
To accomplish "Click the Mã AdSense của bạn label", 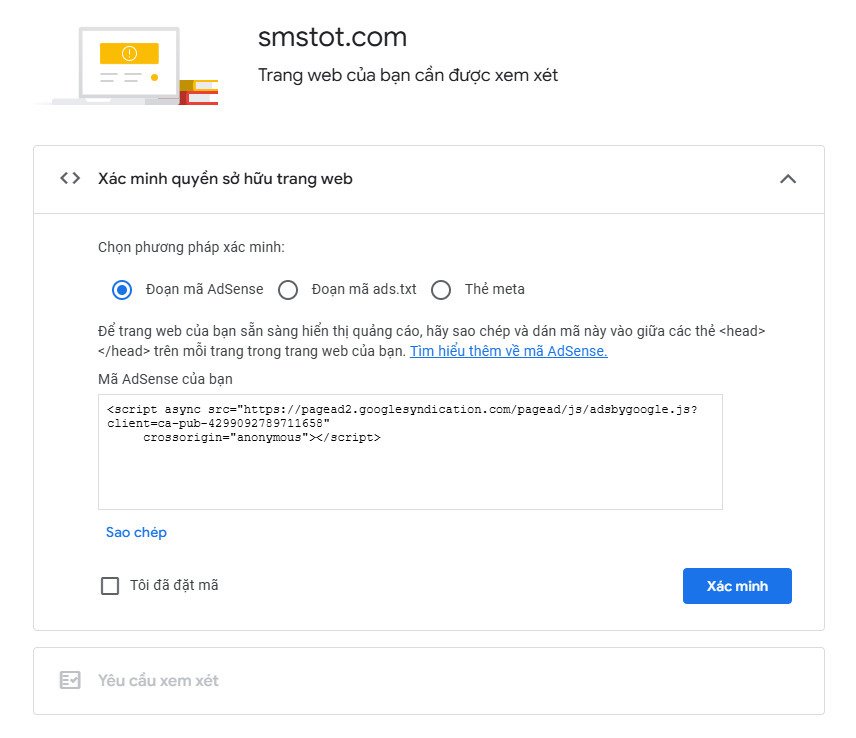I will tap(165, 379).
